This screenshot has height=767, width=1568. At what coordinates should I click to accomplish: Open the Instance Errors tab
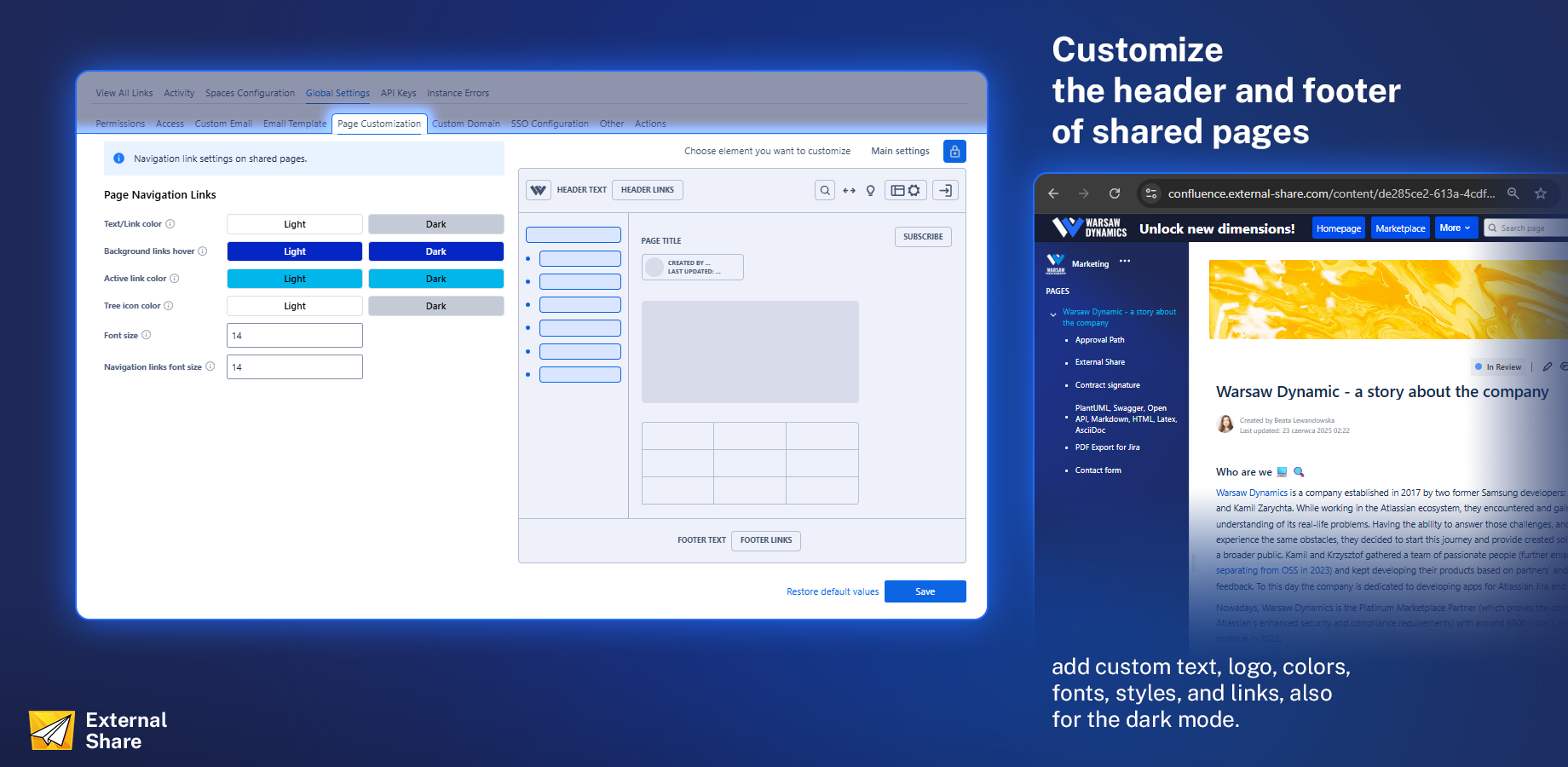[x=458, y=93]
